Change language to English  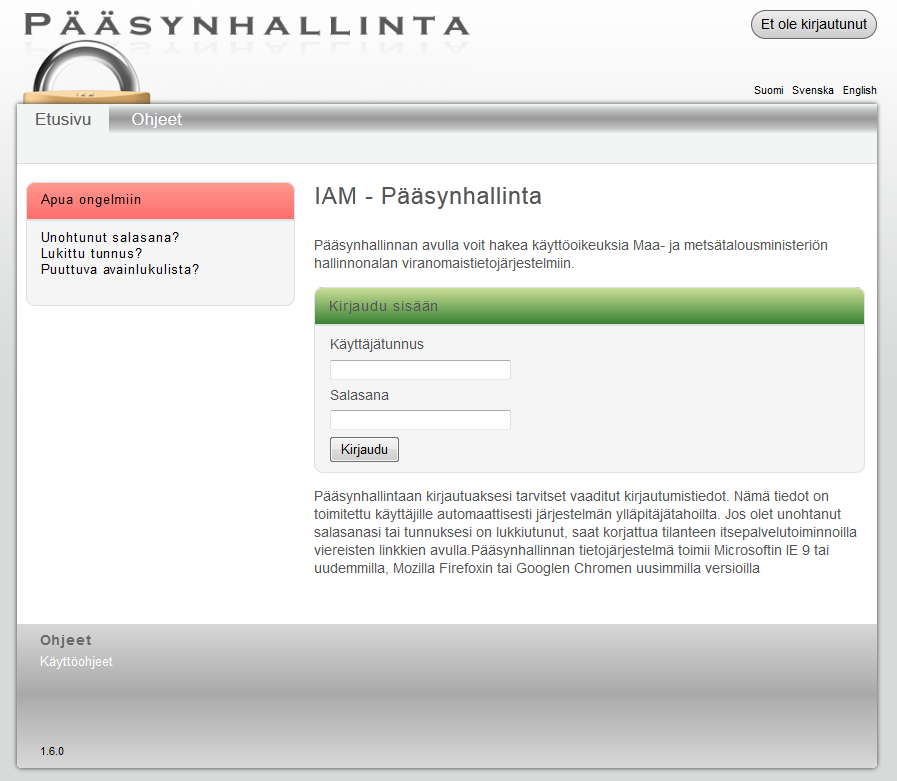pos(859,90)
